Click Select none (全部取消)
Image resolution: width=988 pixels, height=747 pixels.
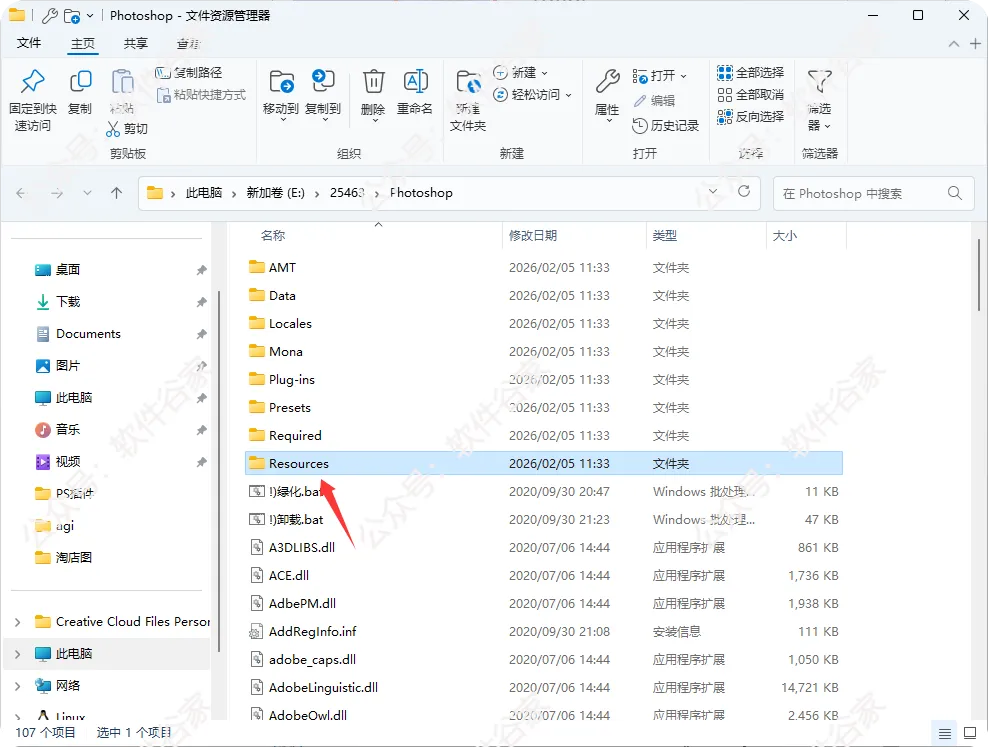(x=750, y=95)
